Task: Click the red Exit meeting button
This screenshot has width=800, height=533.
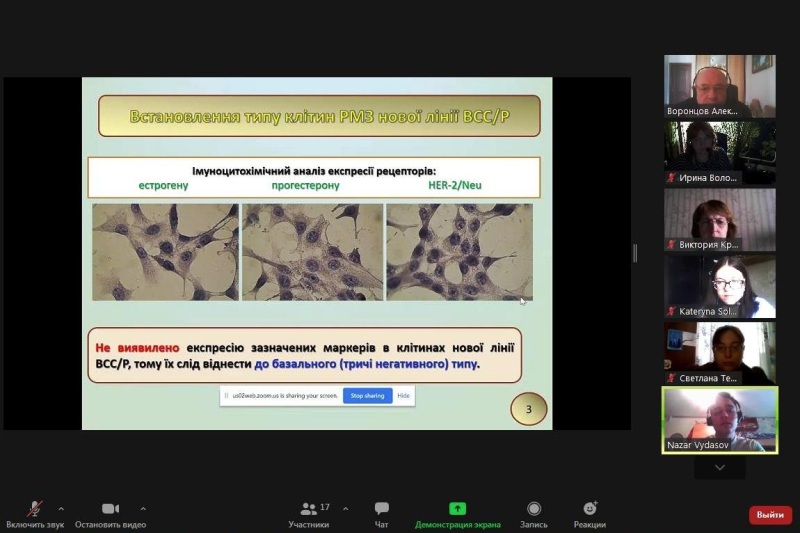Action: 770,514
